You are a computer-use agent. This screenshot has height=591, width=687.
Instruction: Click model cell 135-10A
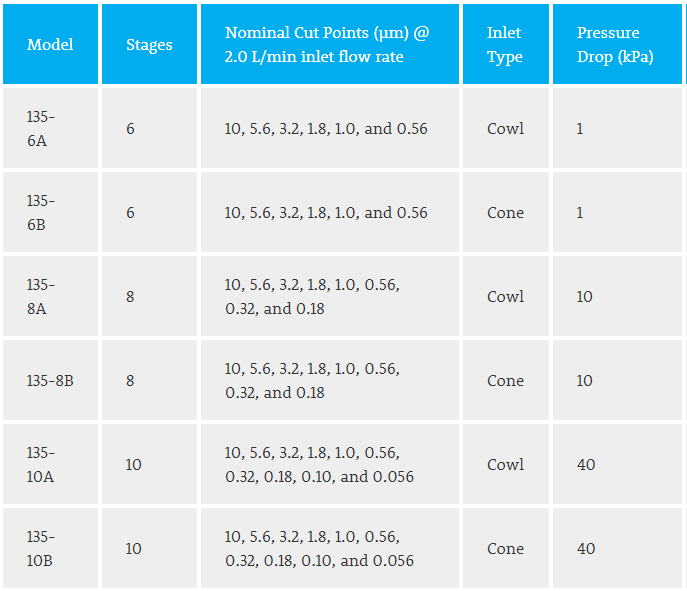tap(41, 465)
